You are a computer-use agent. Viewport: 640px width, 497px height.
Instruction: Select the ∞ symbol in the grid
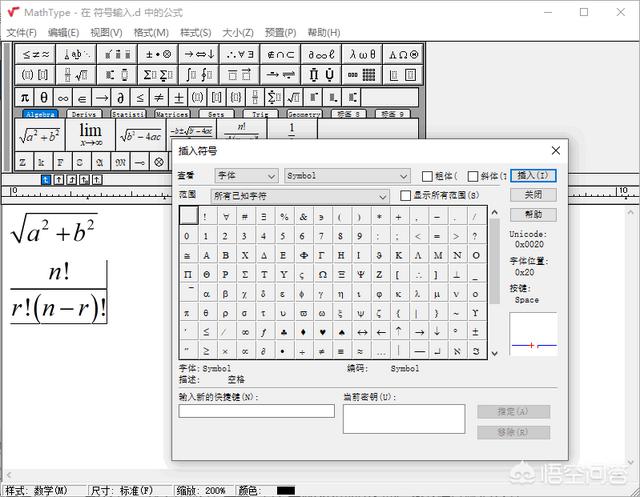pos(245,332)
